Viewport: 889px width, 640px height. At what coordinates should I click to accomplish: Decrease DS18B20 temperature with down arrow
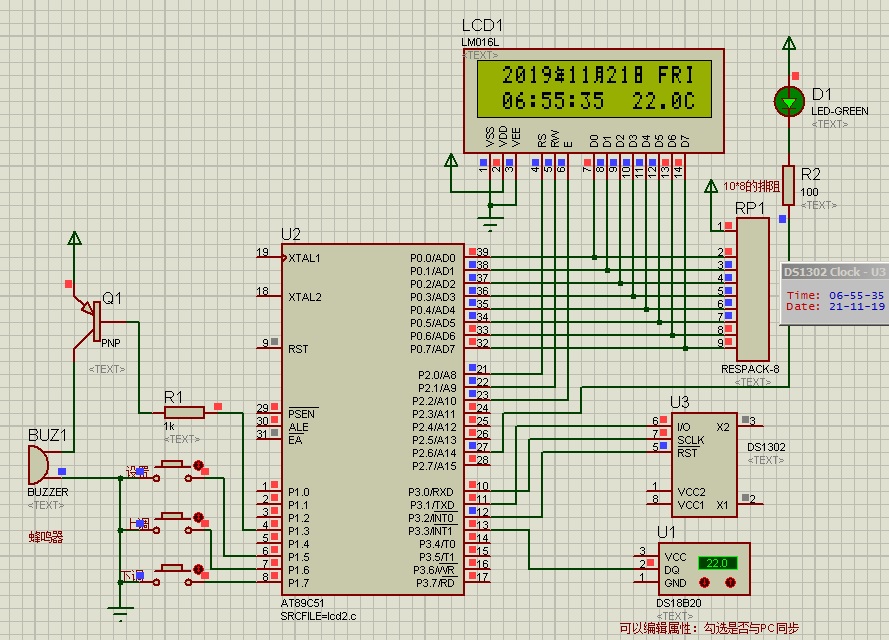click(x=704, y=582)
